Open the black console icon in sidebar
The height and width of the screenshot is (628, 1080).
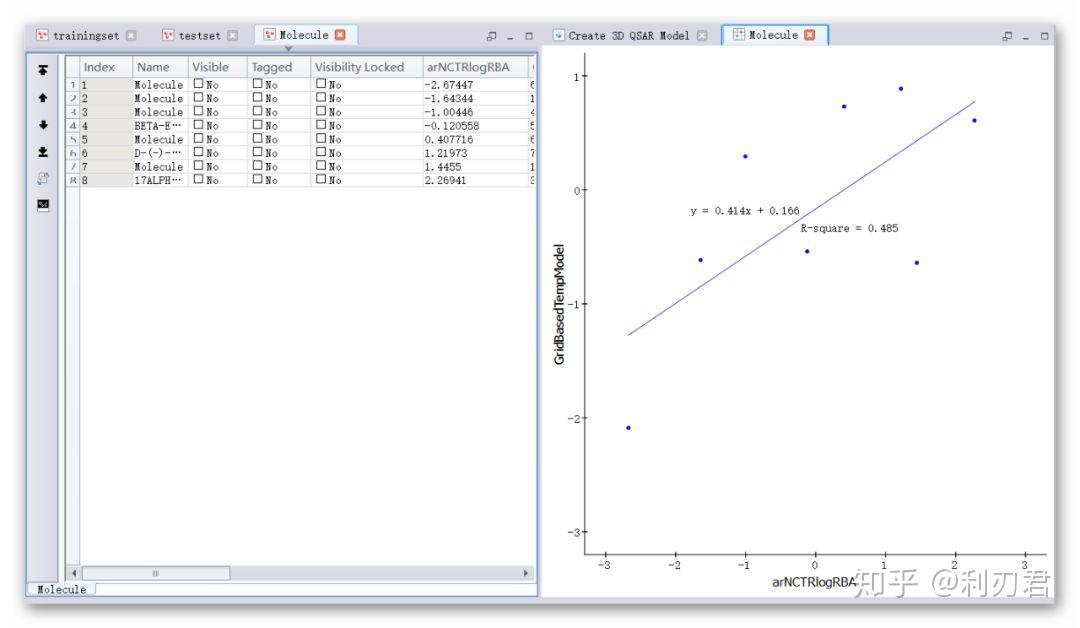(43, 205)
